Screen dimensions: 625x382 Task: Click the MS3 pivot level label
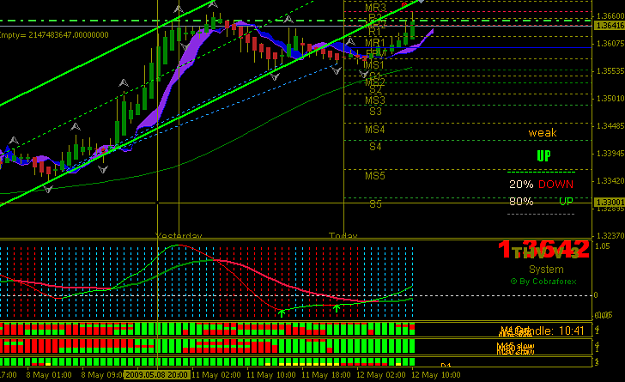pos(375,100)
